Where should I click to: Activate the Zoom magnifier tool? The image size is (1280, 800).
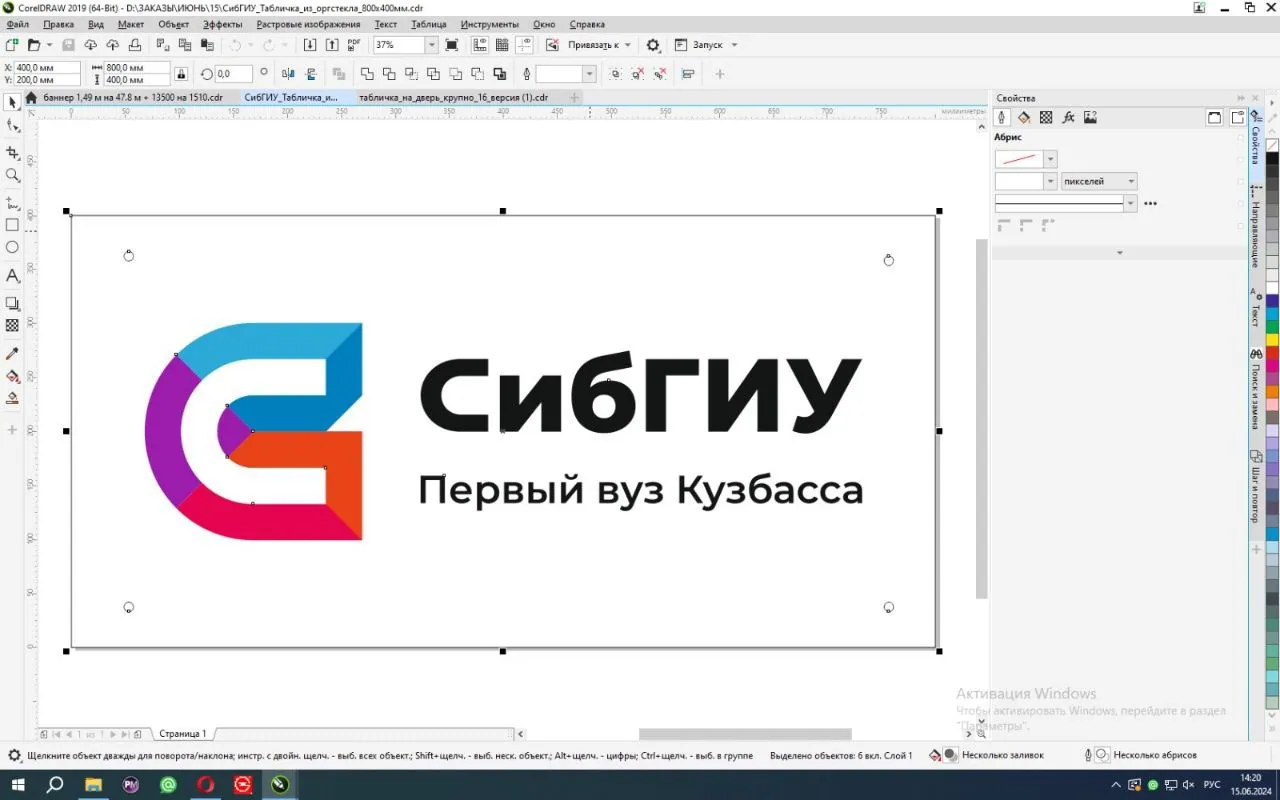pos(12,176)
